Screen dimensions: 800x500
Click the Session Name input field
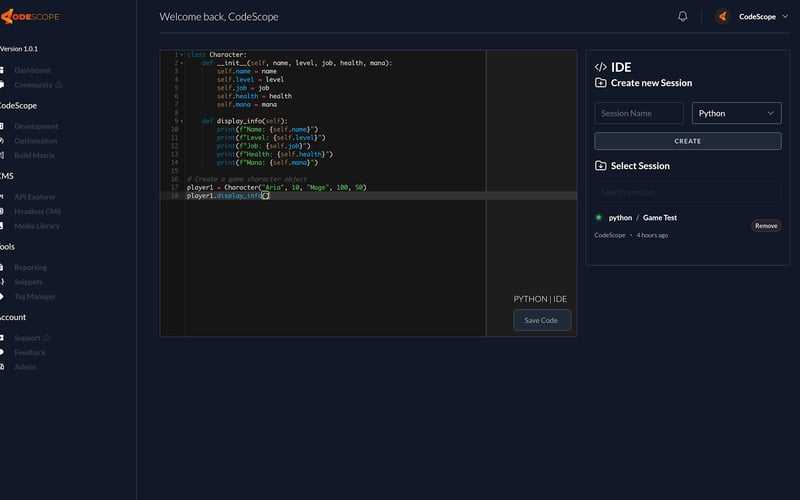[x=639, y=113]
